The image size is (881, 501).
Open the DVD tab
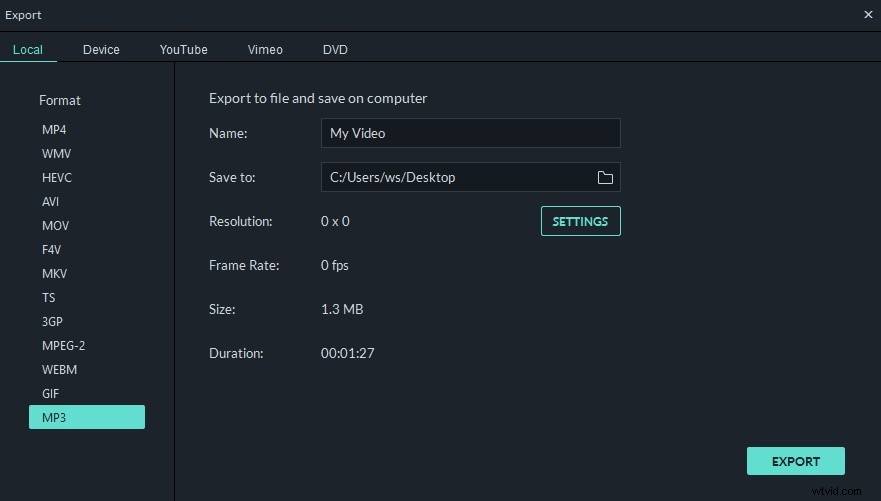point(335,49)
